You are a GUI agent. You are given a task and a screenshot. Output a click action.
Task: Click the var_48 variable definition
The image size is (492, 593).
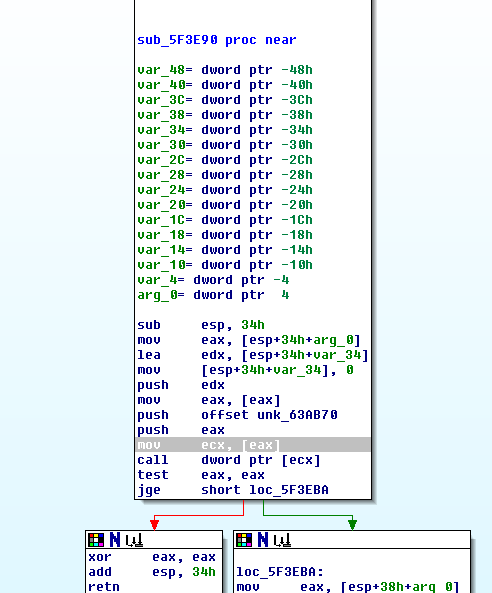(225, 70)
